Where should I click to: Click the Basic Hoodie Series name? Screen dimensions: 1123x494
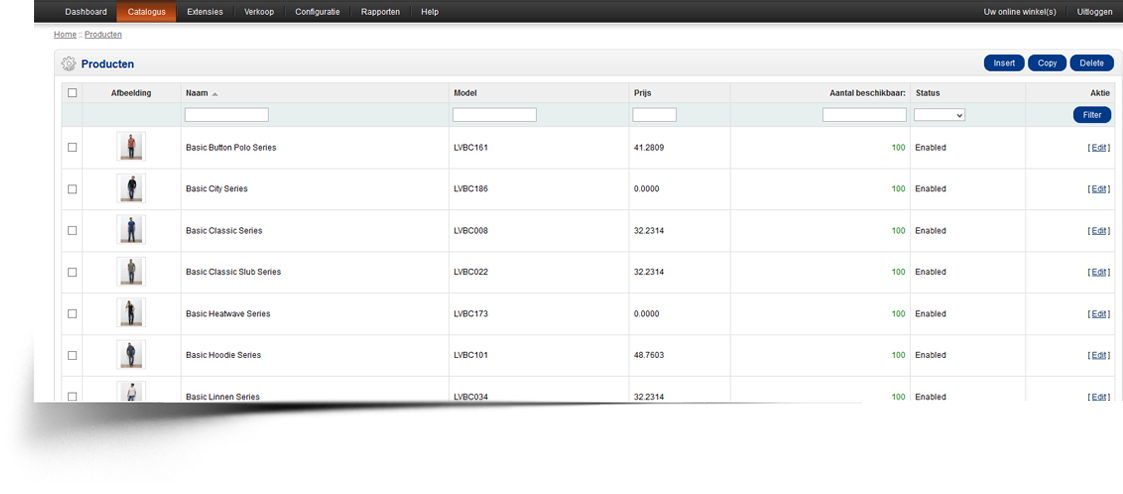coord(223,355)
